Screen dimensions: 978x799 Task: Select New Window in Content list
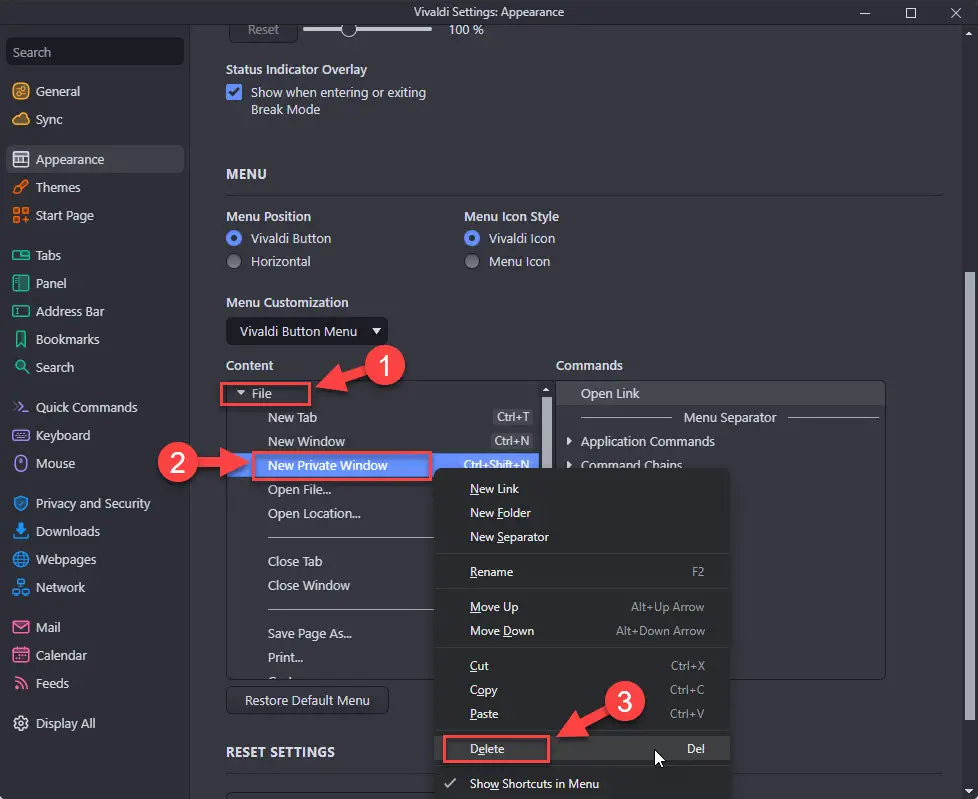tap(383, 441)
